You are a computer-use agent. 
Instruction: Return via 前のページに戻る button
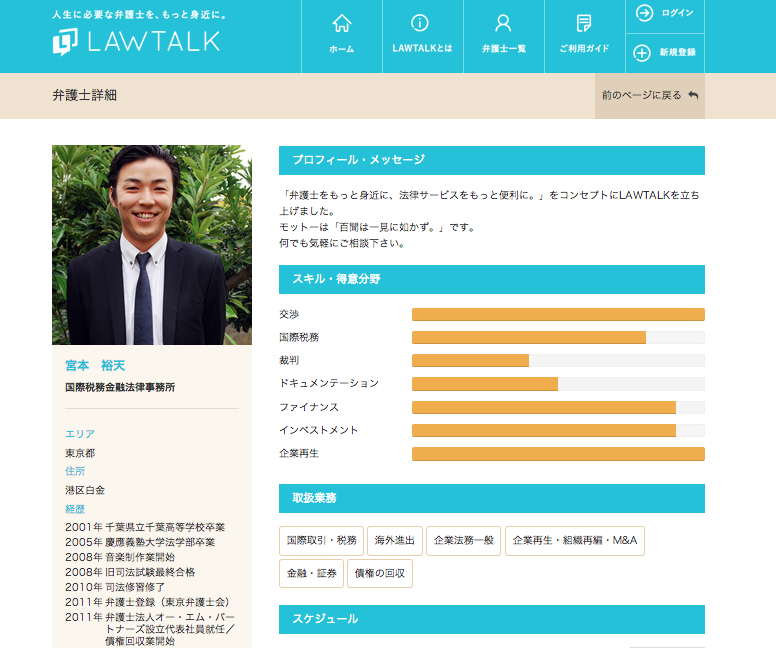coord(650,96)
